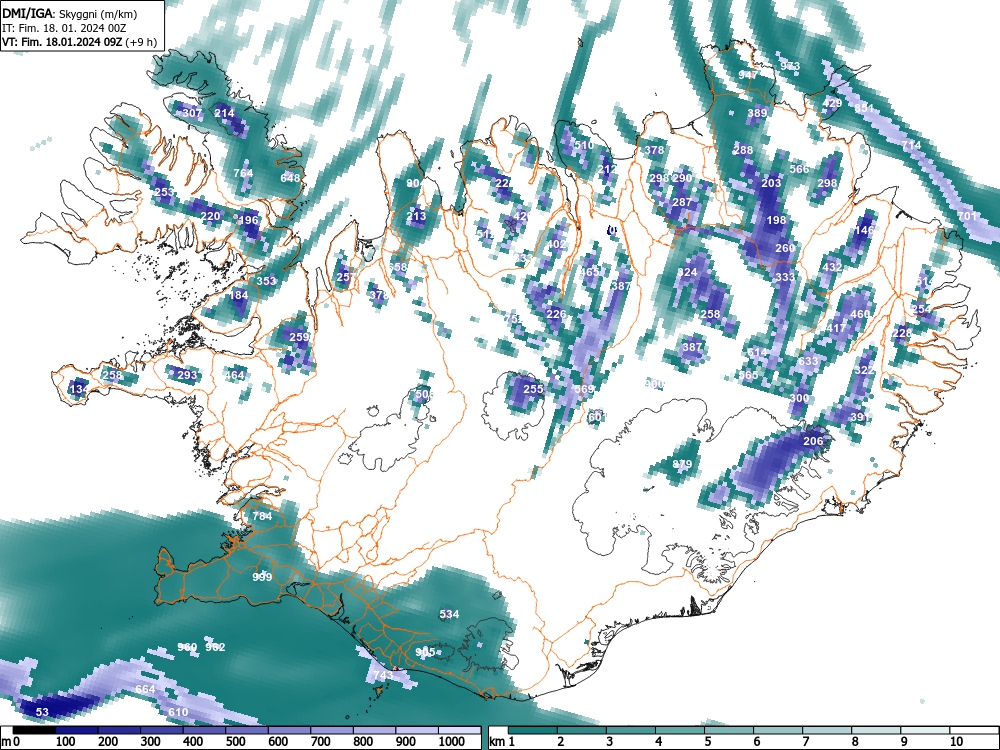Click the visibility value "353" on the map
The height and width of the screenshot is (750, 1000).
click(267, 281)
